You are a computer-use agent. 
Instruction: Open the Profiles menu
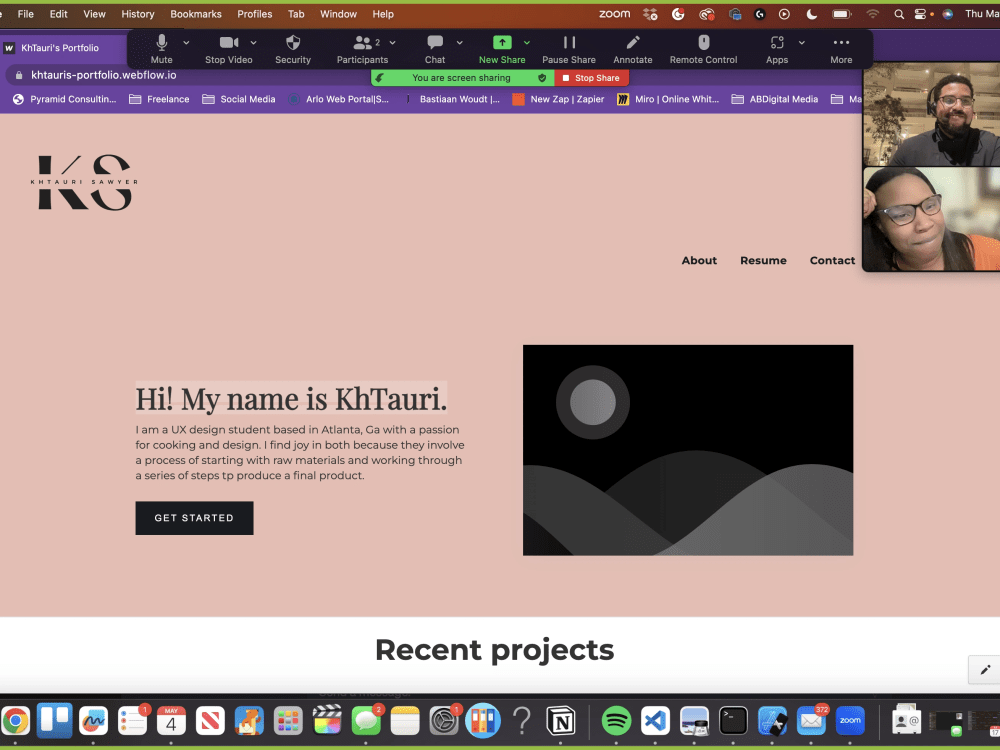[254, 14]
